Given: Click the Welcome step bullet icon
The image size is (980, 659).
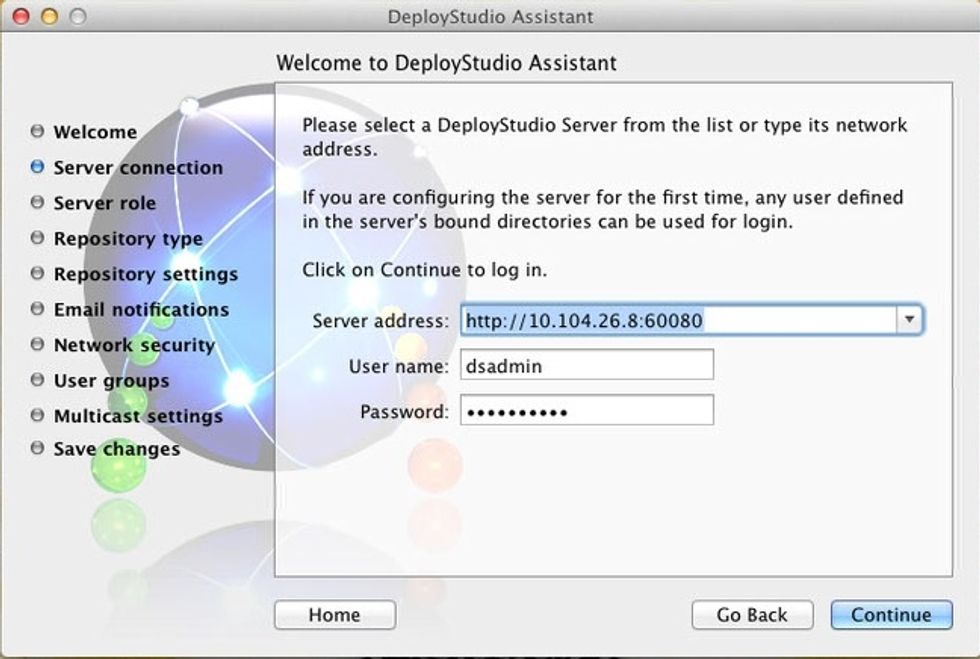Looking at the screenshot, I should pyautogui.click(x=38, y=131).
